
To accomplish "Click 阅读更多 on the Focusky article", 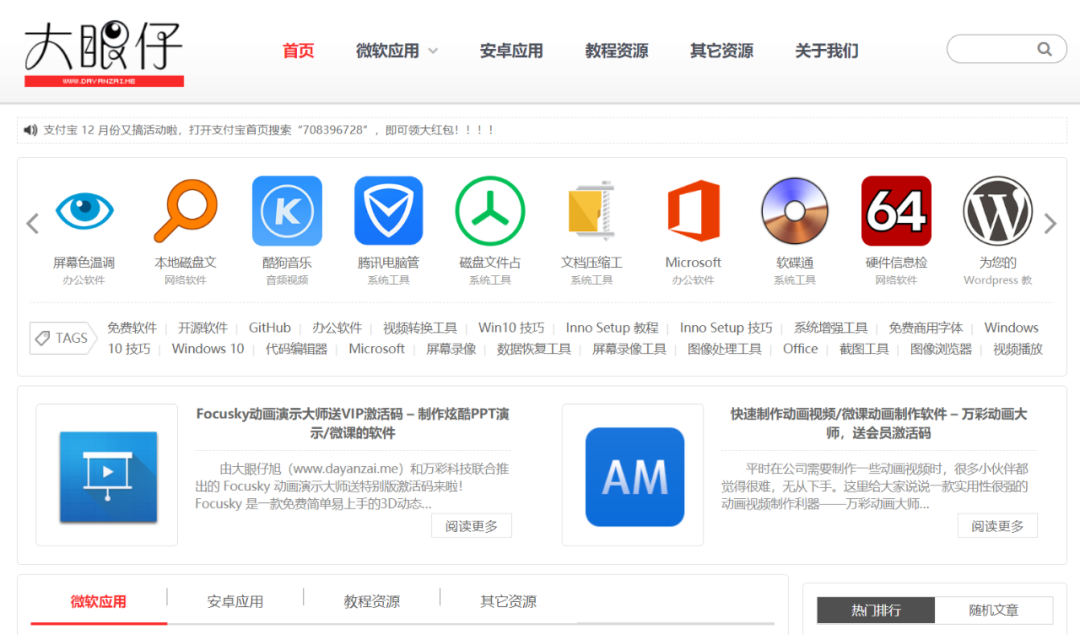I will (471, 524).
